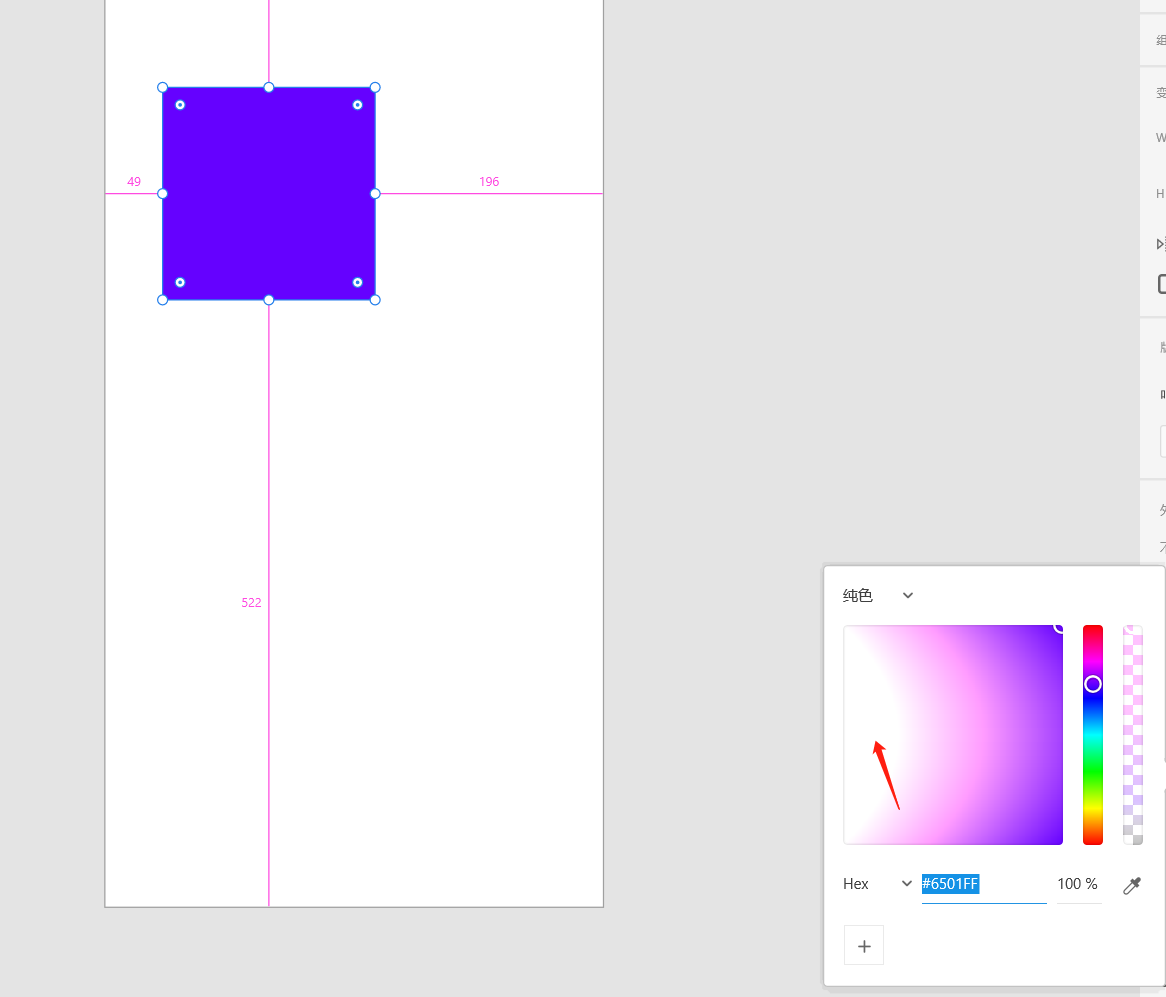Select the eyedropper tool in the color picker
Screen dimensions: 1166x997
pyautogui.click(x=1131, y=884)
